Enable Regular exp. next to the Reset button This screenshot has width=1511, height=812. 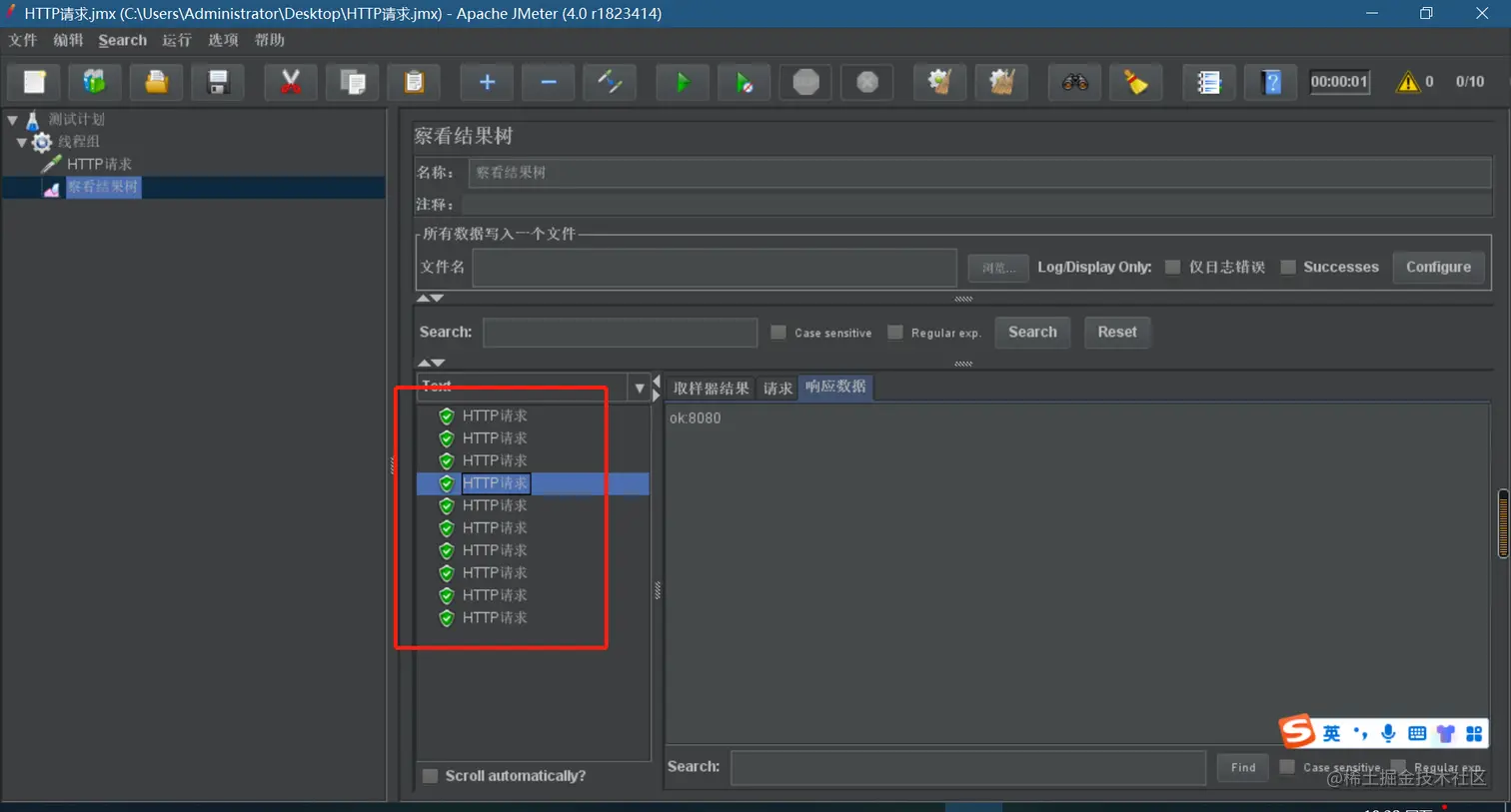pos(895,333)
